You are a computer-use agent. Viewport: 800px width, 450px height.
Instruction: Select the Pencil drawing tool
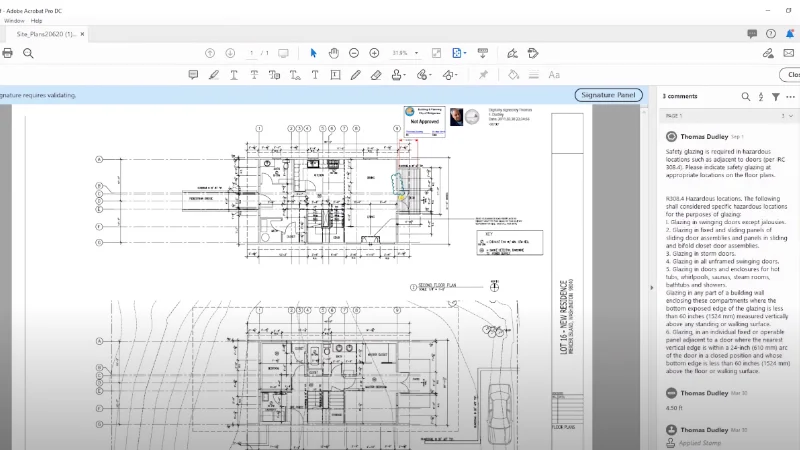point(356,75)
